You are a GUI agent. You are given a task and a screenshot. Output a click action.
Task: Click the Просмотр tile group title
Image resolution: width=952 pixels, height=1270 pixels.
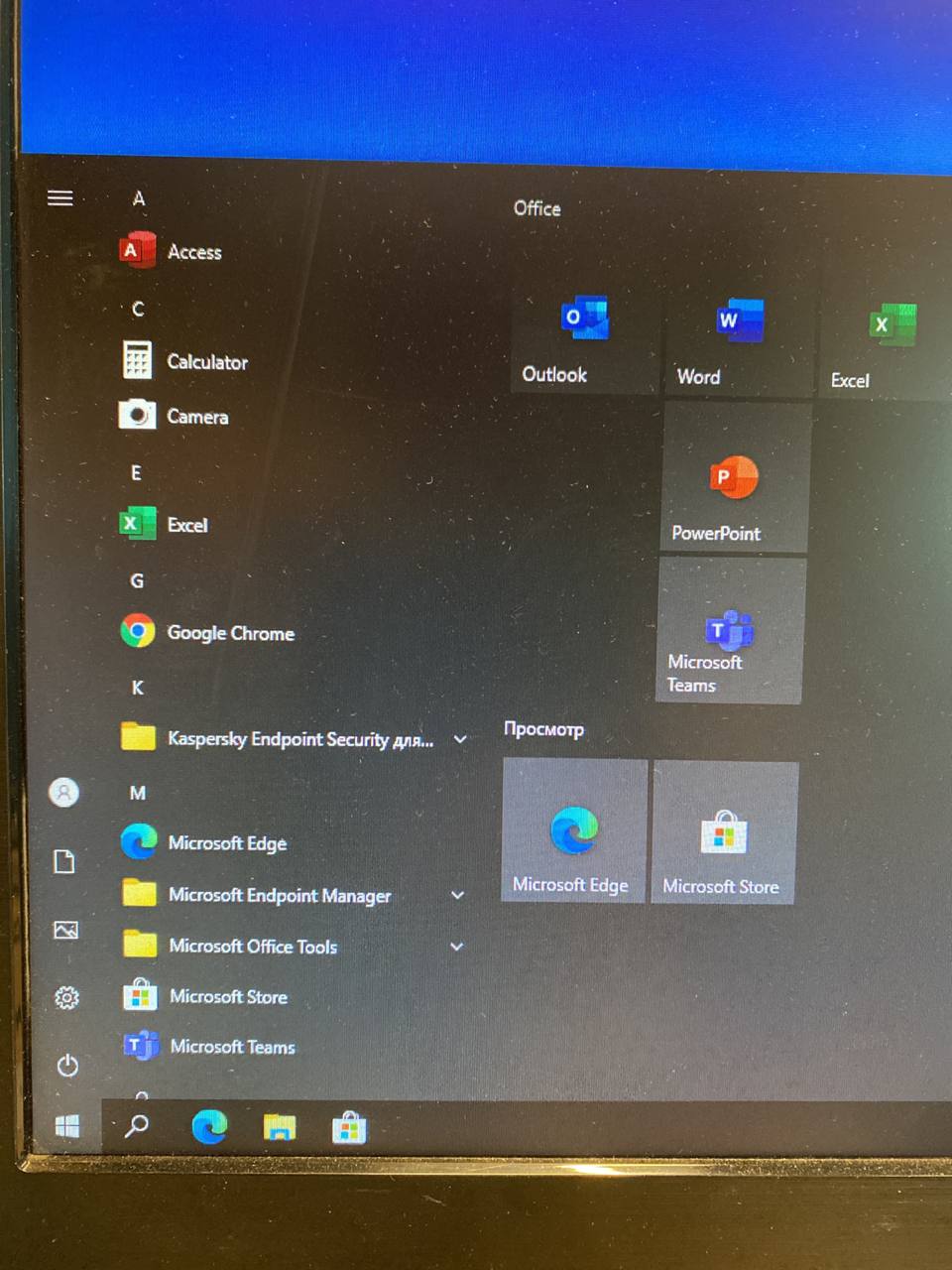(543, 729)
